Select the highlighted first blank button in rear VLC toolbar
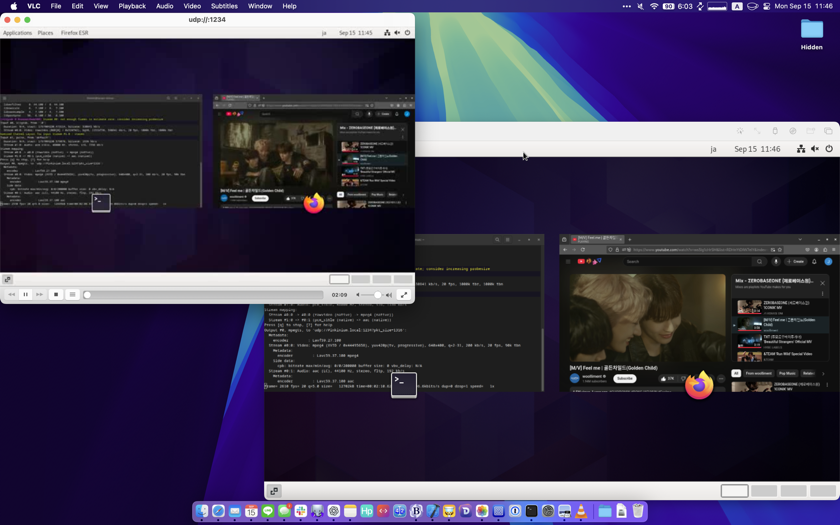This screenshot has width=840, height=525. [734, 491]
